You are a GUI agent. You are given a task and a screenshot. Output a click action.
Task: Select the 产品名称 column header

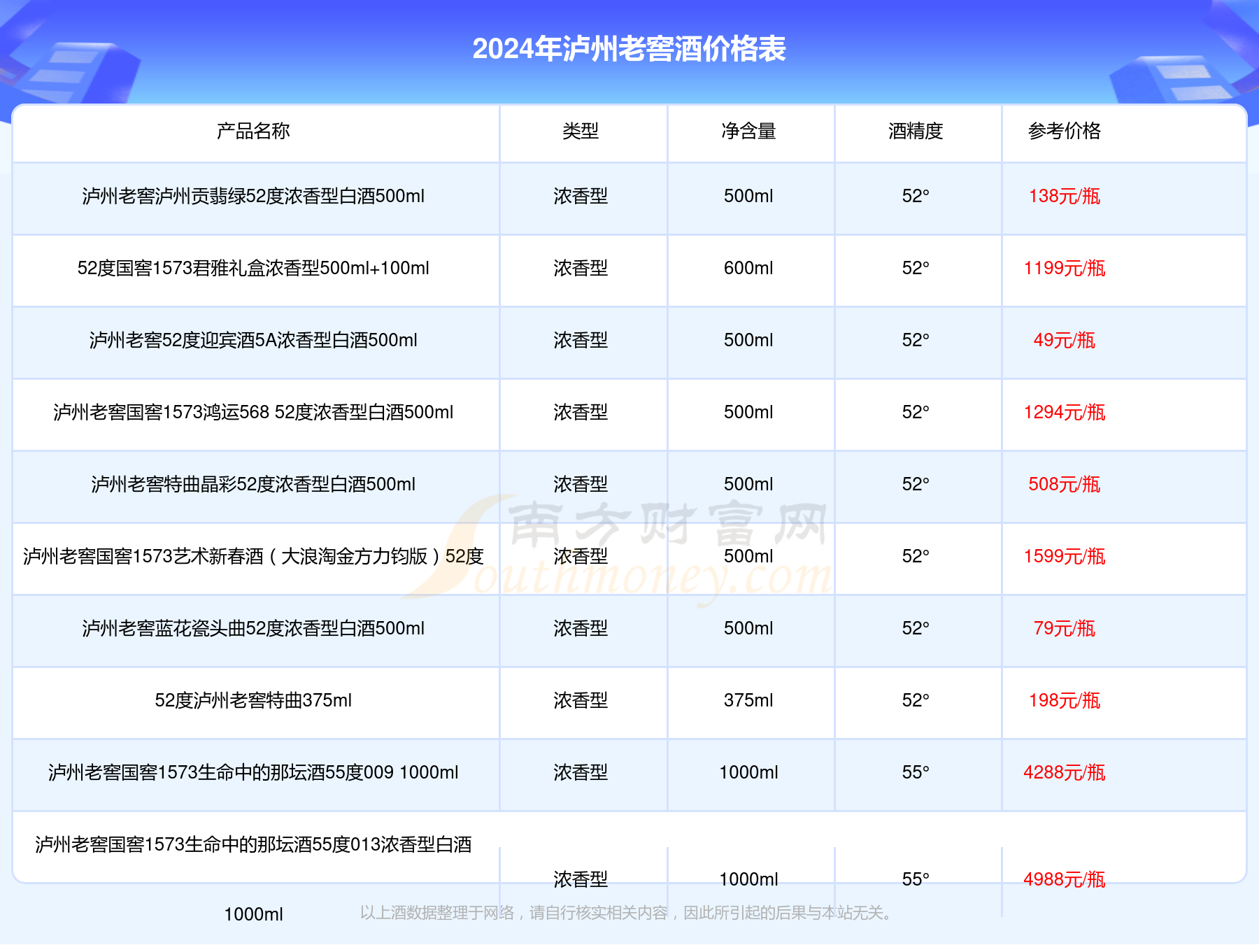pyautogui.click(x=253, y=131)
